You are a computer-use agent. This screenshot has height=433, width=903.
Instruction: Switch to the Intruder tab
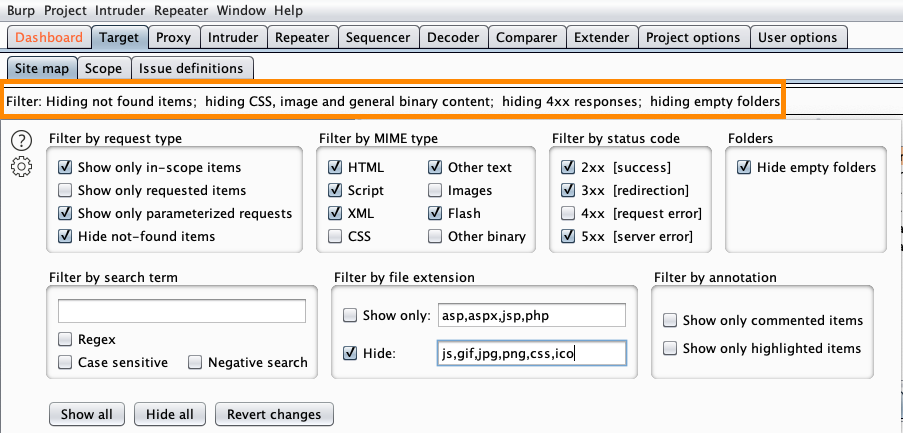coord(233,38)
